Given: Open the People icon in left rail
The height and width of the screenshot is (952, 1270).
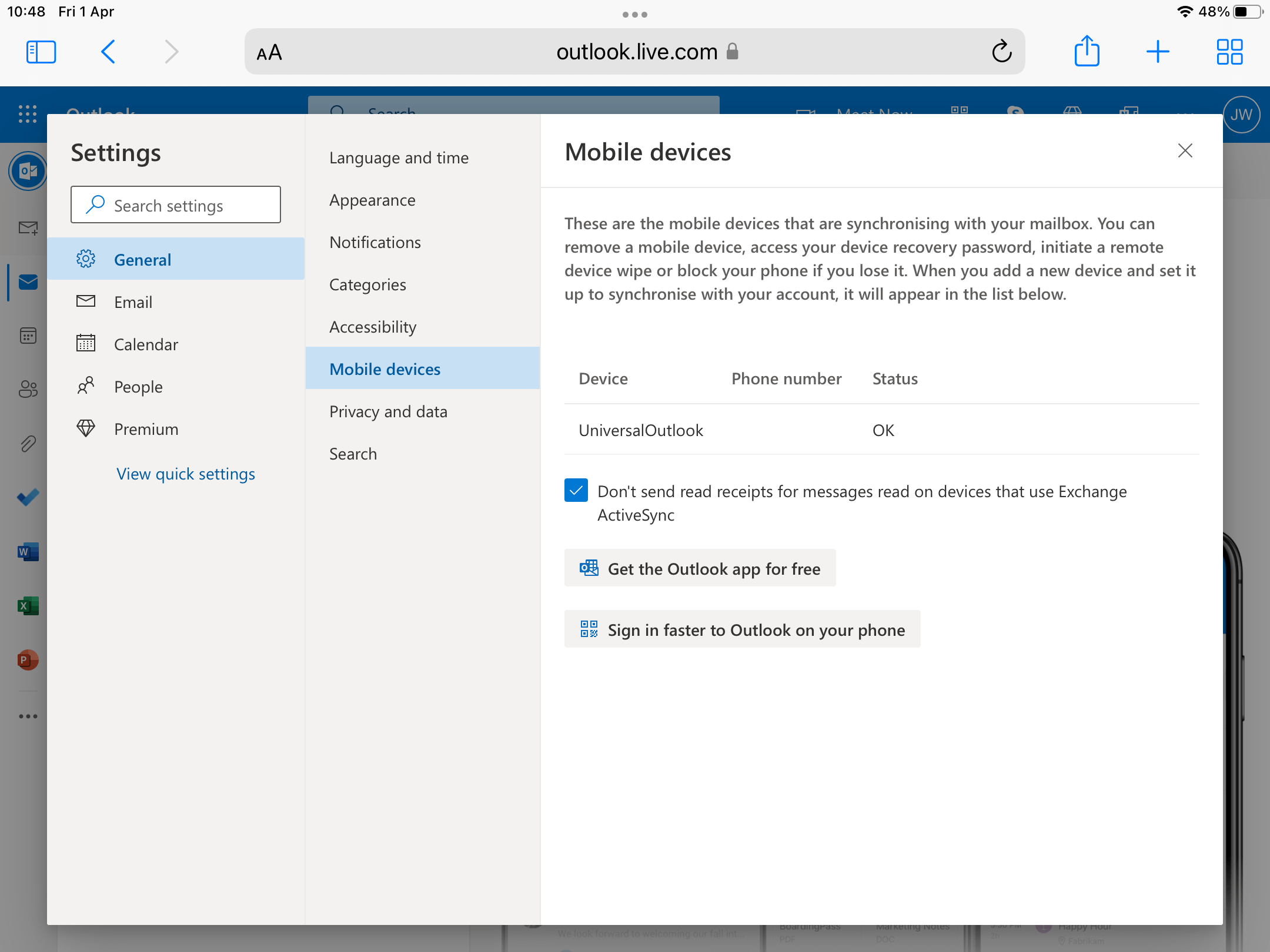Looking at the screenshot, I should 28,388.
